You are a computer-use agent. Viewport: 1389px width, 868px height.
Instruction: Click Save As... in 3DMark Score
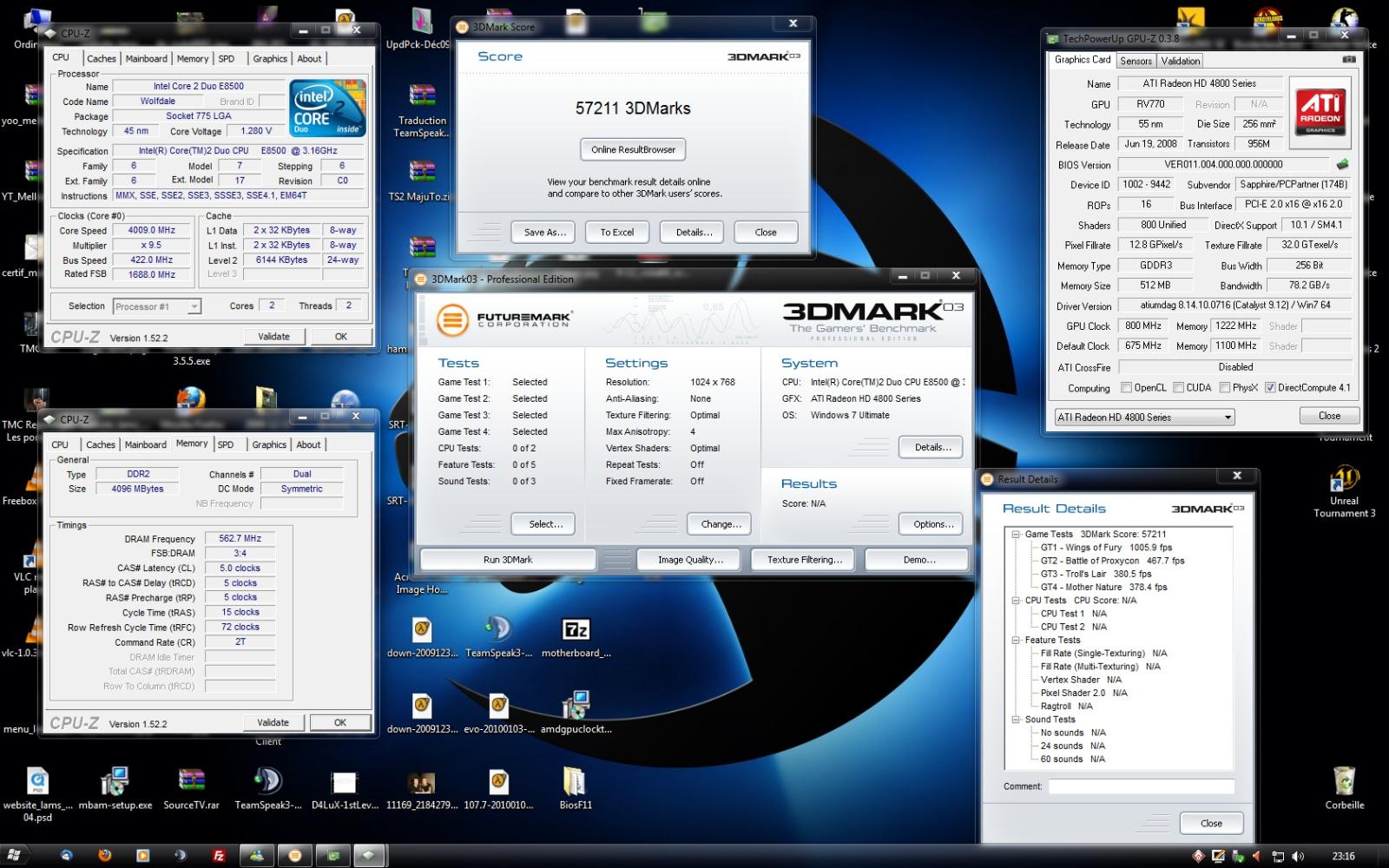point(544,232)
